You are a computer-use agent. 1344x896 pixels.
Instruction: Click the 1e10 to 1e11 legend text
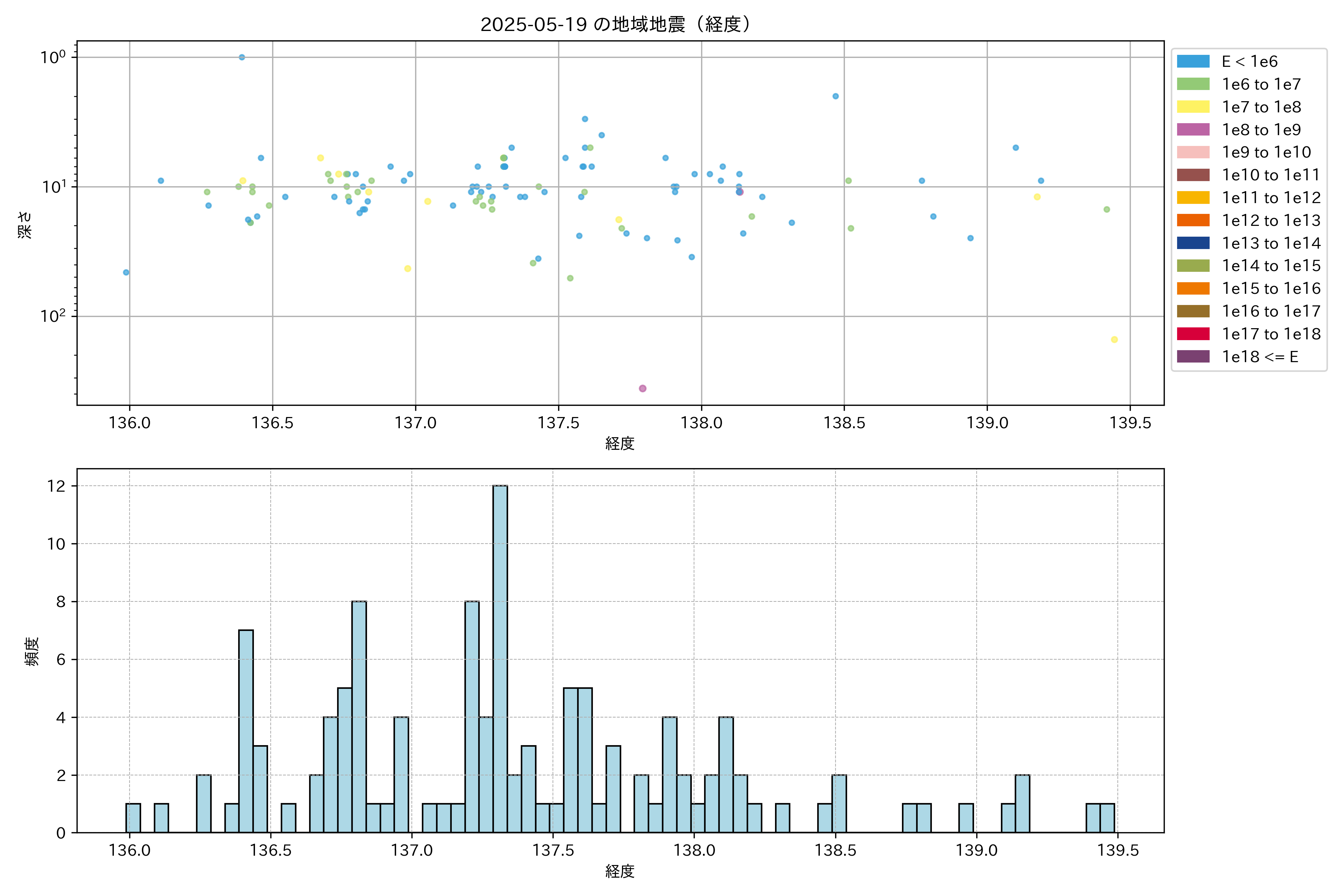[1271, 175]
